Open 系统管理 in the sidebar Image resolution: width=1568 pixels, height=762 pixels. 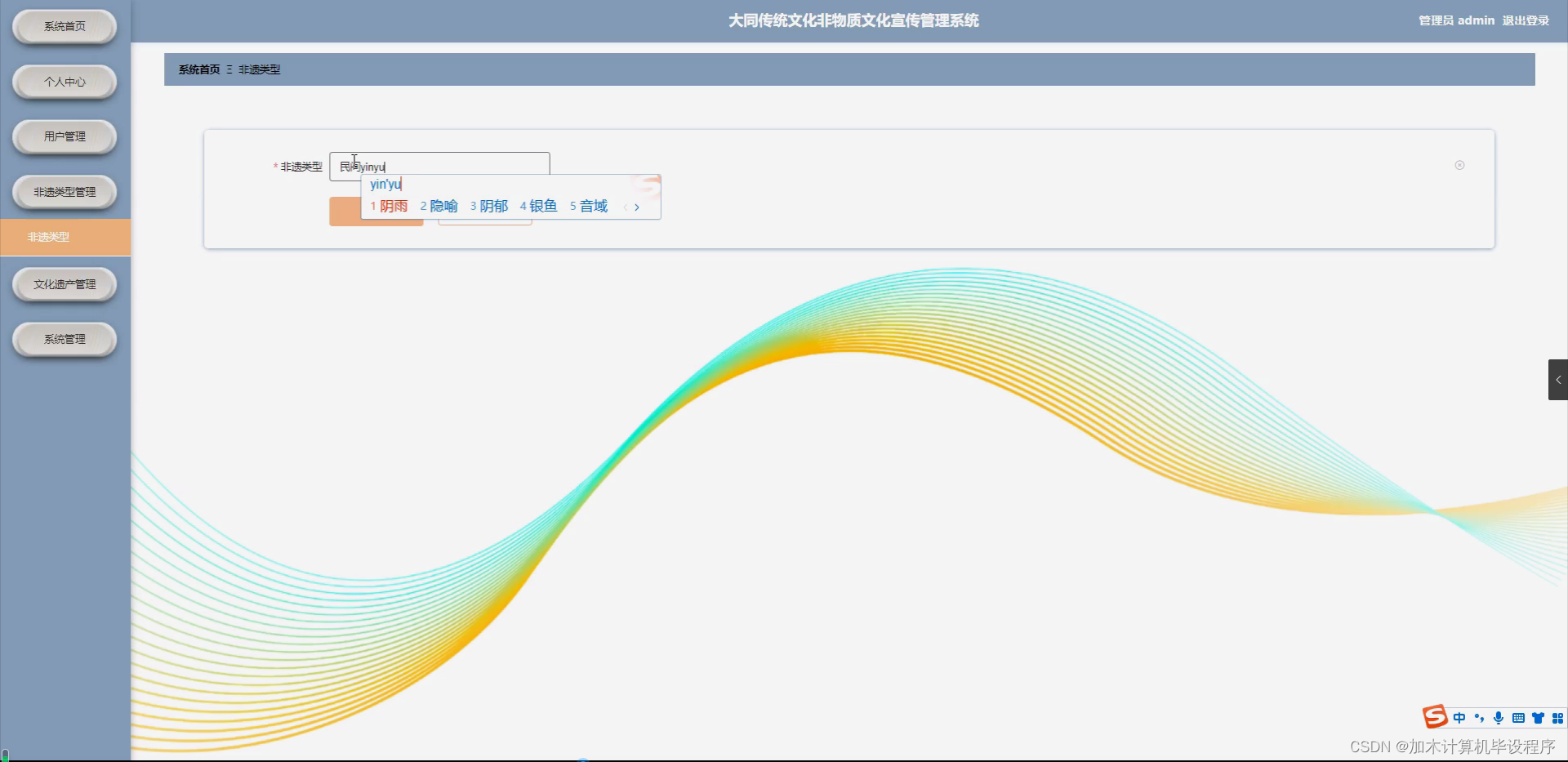tap(64, 339)
